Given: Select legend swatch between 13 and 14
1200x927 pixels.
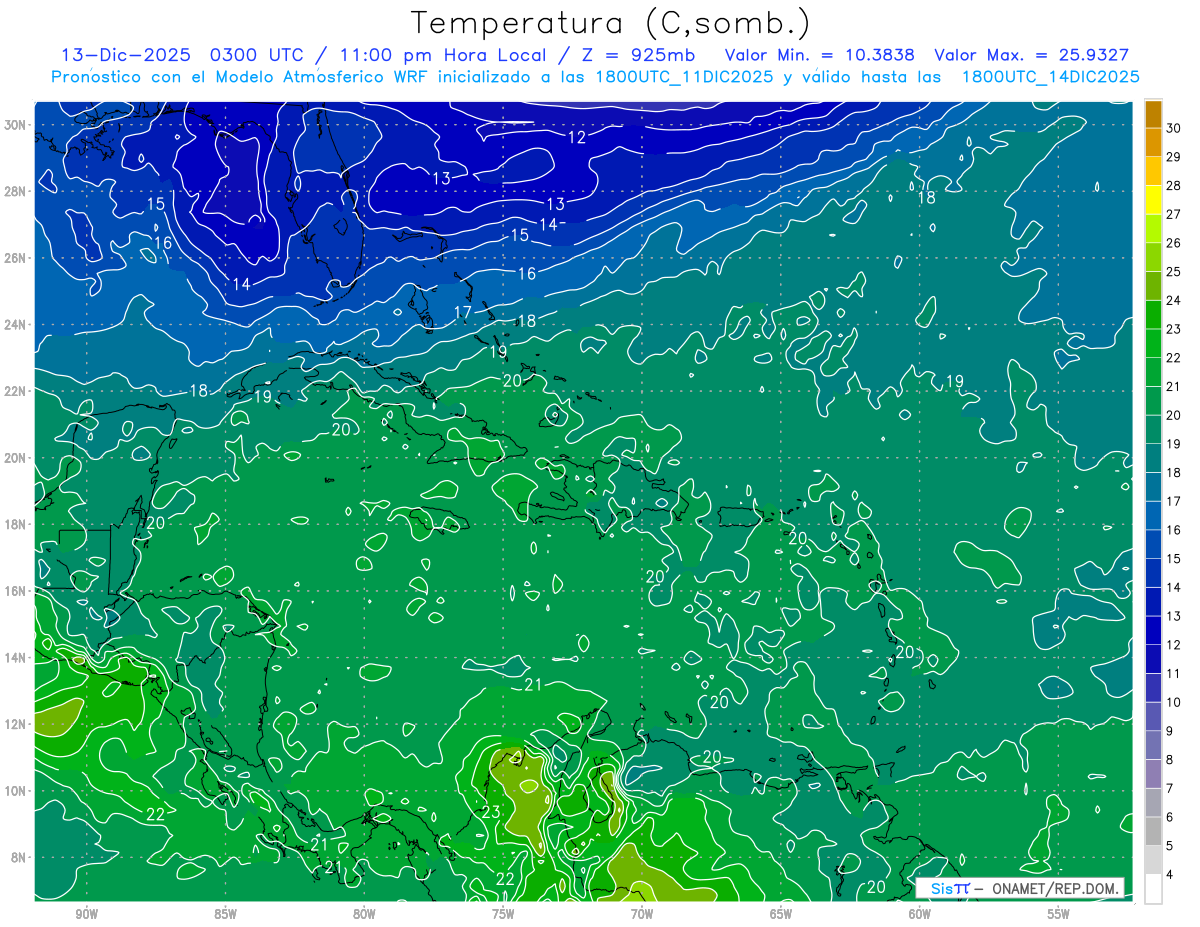Looking at the screenshot, I should [1153, 602].
